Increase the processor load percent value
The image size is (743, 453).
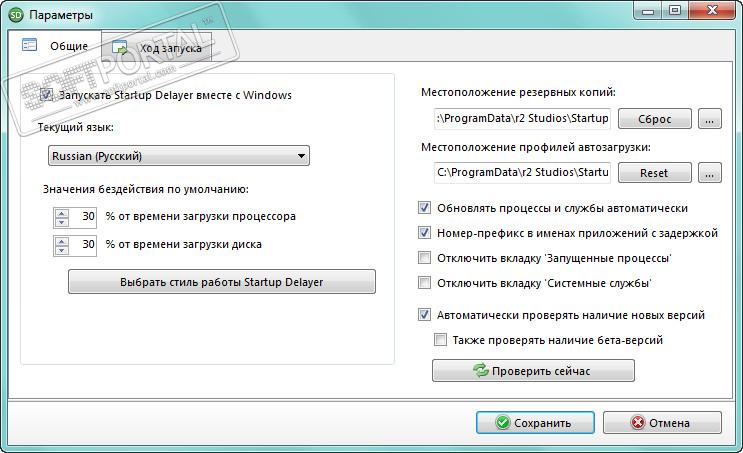click(x=62, y=213)
